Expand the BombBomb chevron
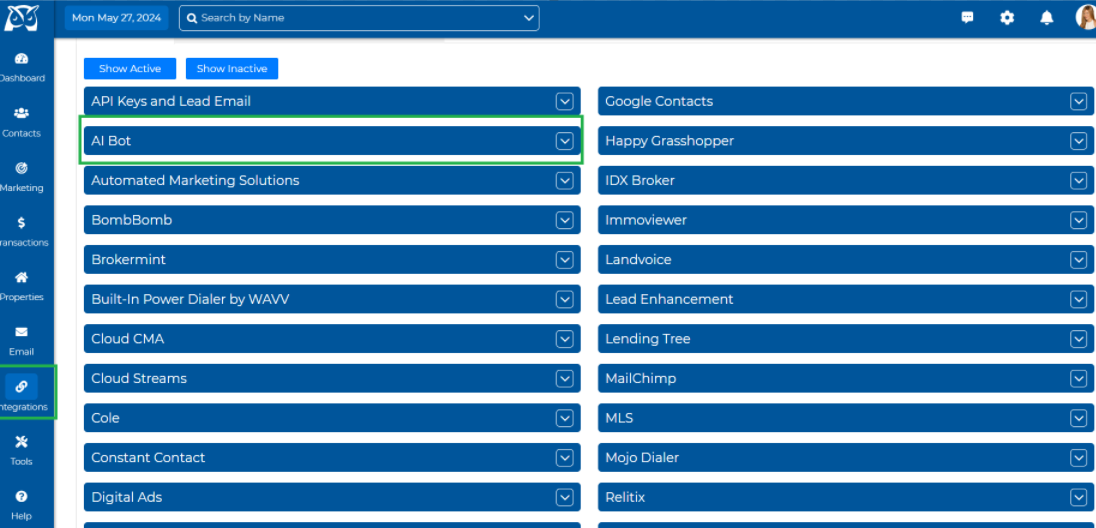1096x528 pixels. pos(565,220)
